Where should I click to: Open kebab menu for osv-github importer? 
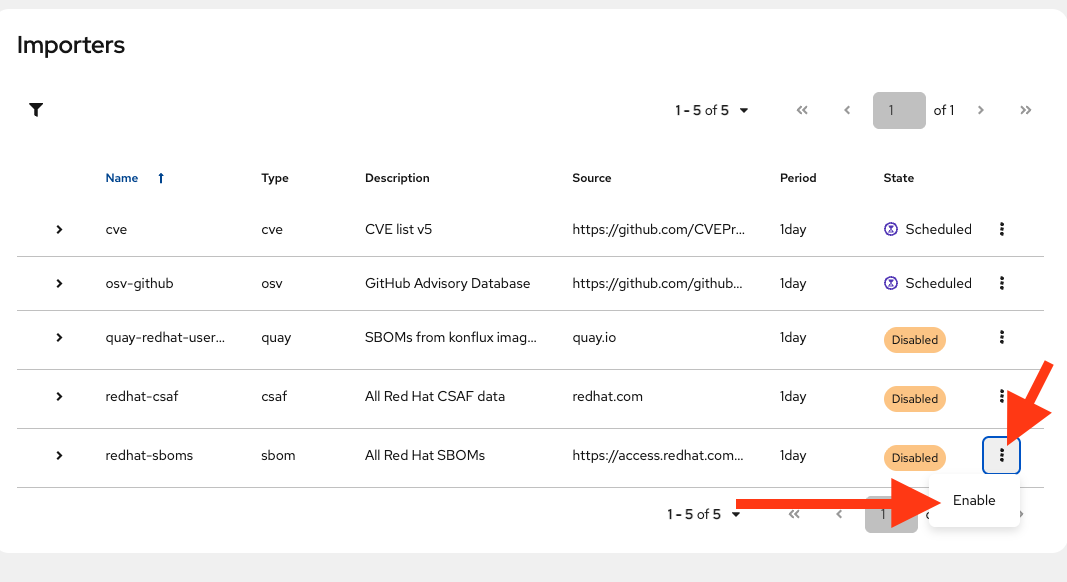pos(1002,283)
